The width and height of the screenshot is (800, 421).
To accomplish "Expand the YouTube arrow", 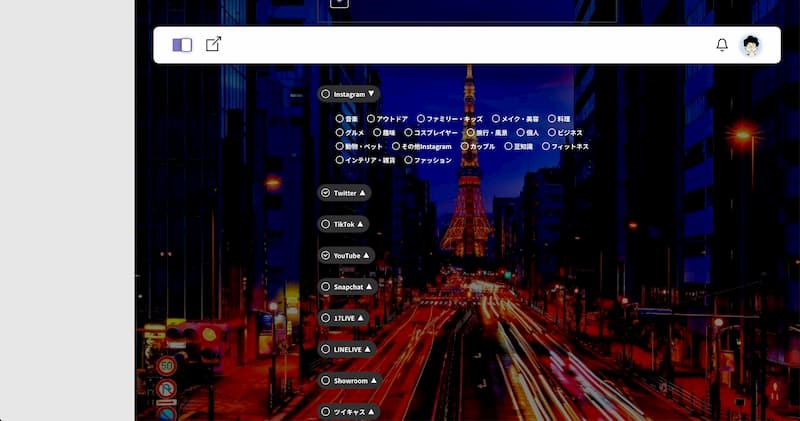I will coord(366,255).
